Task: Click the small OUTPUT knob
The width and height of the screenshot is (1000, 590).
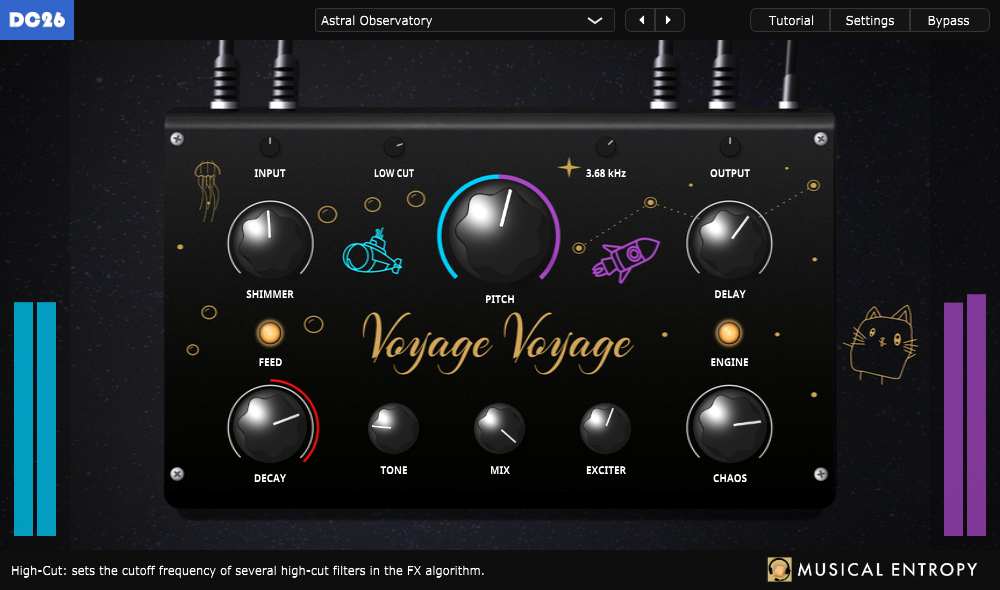Action: click(x=730, y=147)
